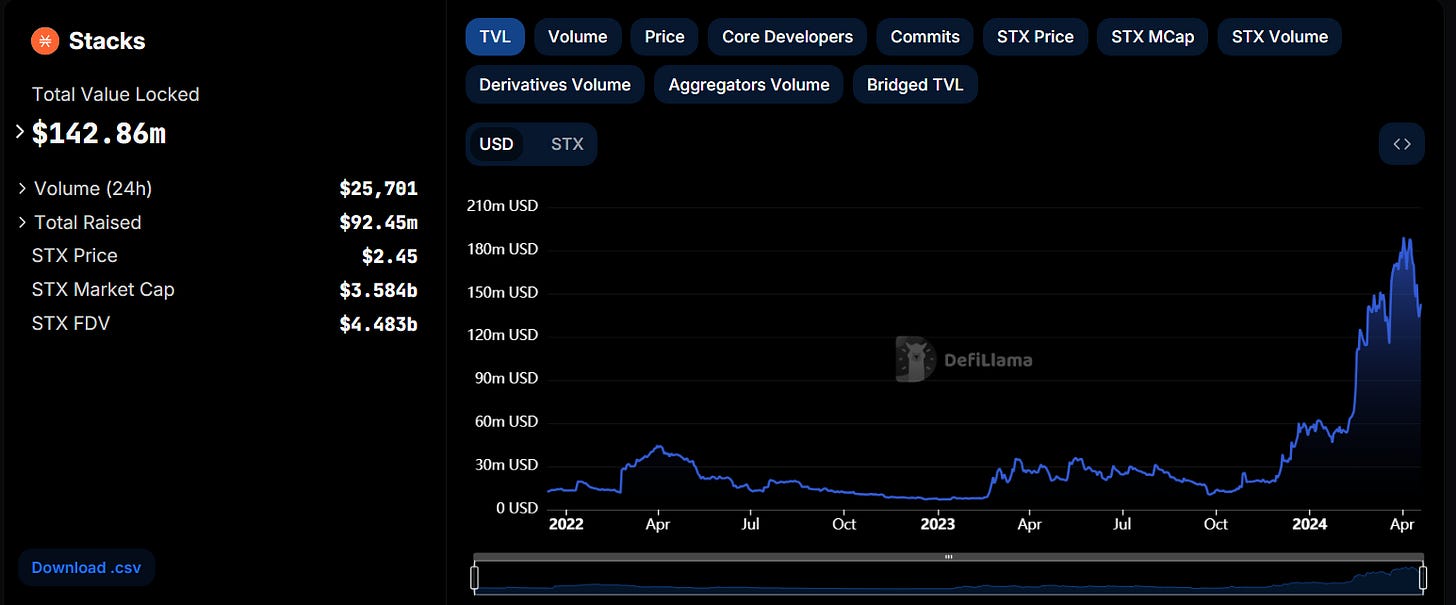Click the 60m USD axis label
This screenshot has width=1456, height=605.
[x=506, y=422]
